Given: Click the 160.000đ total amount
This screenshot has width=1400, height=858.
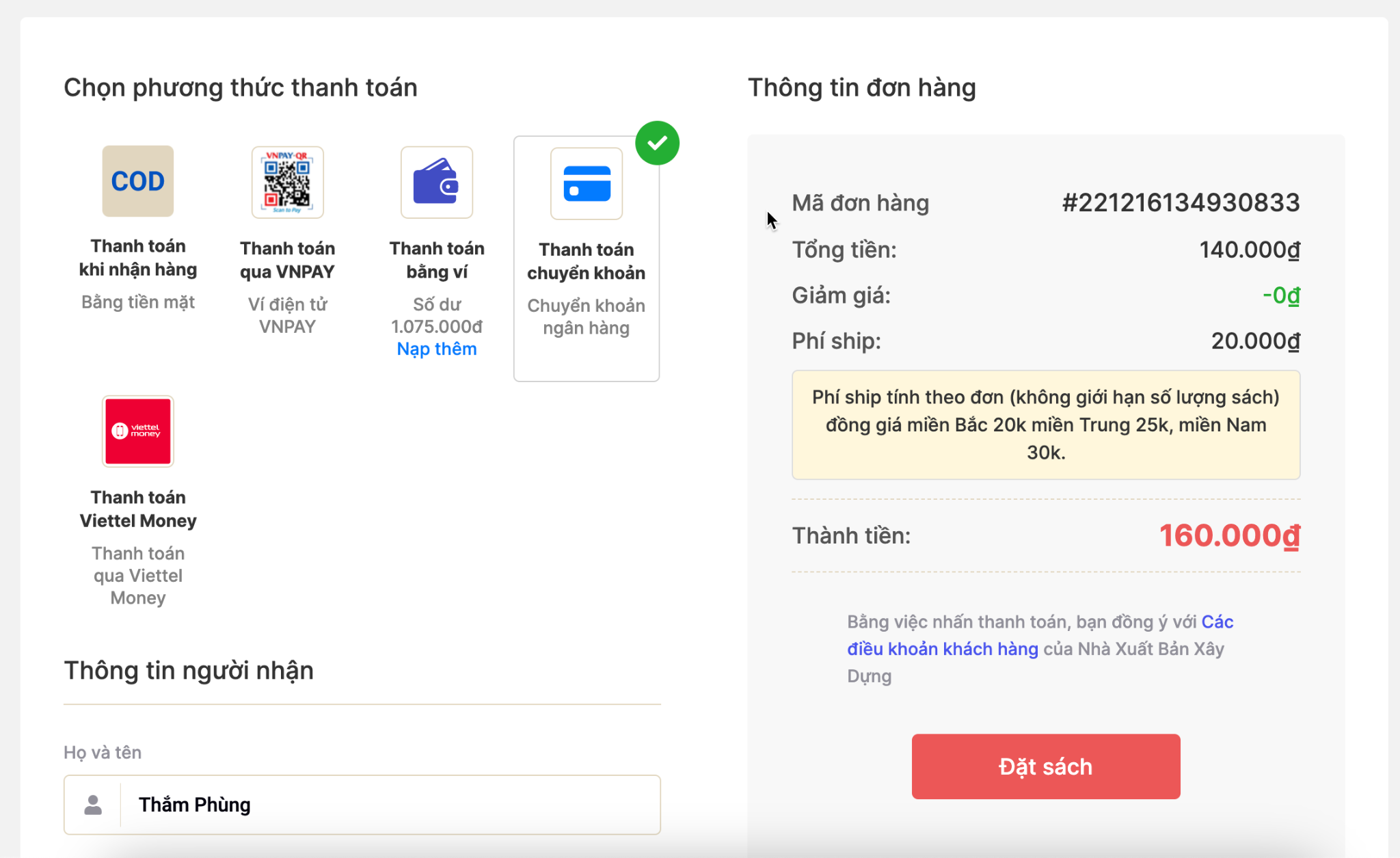Looking at the screenshot, I should coord(1230,535).
